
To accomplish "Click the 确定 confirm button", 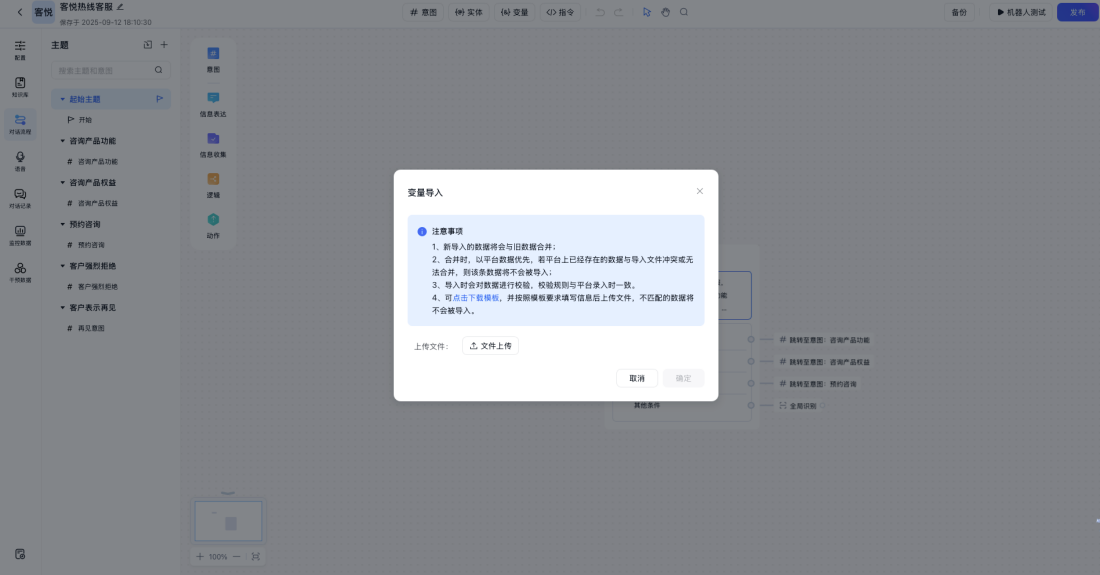I will (x=683, y=378).
